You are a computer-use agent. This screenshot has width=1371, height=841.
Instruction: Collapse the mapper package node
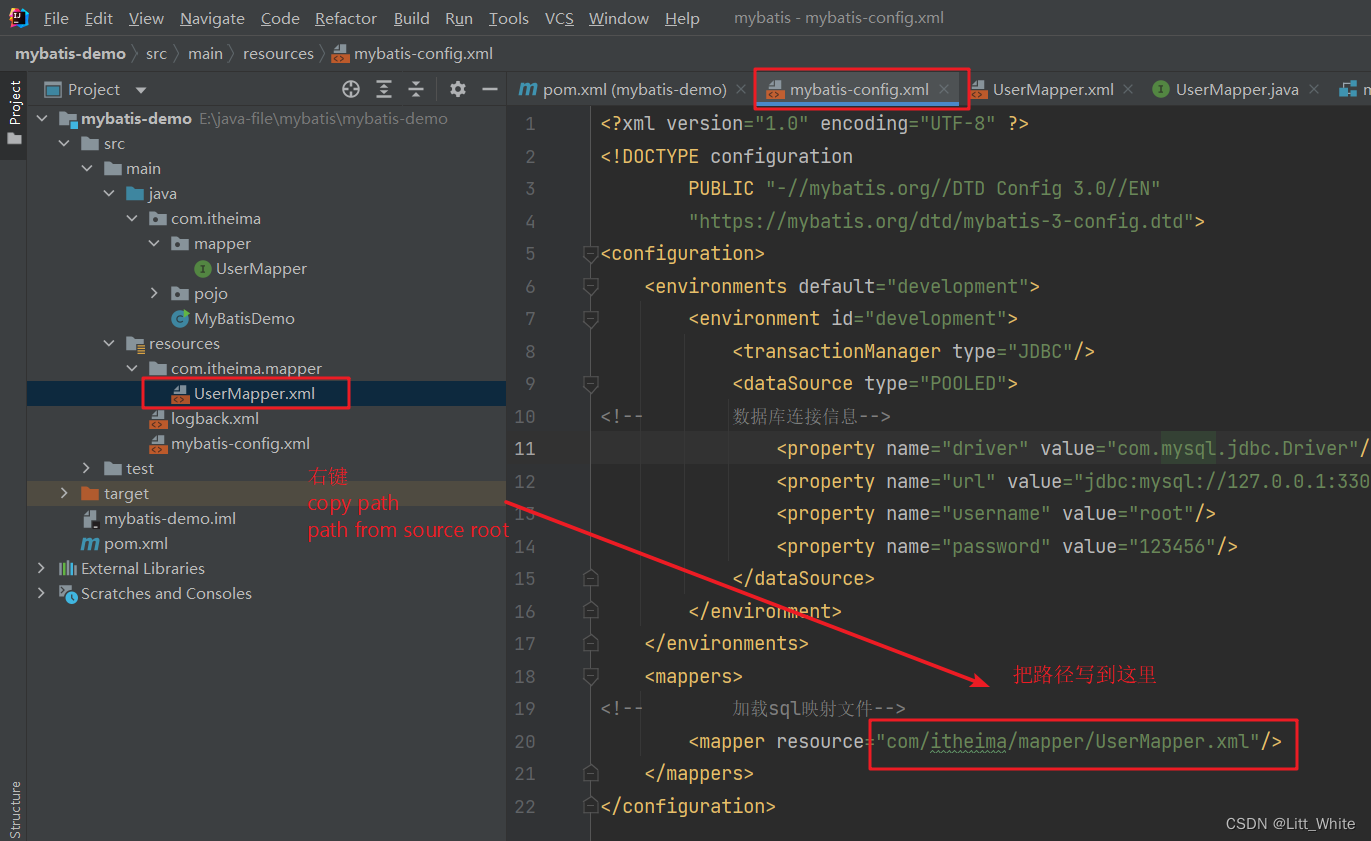(154, 244)
